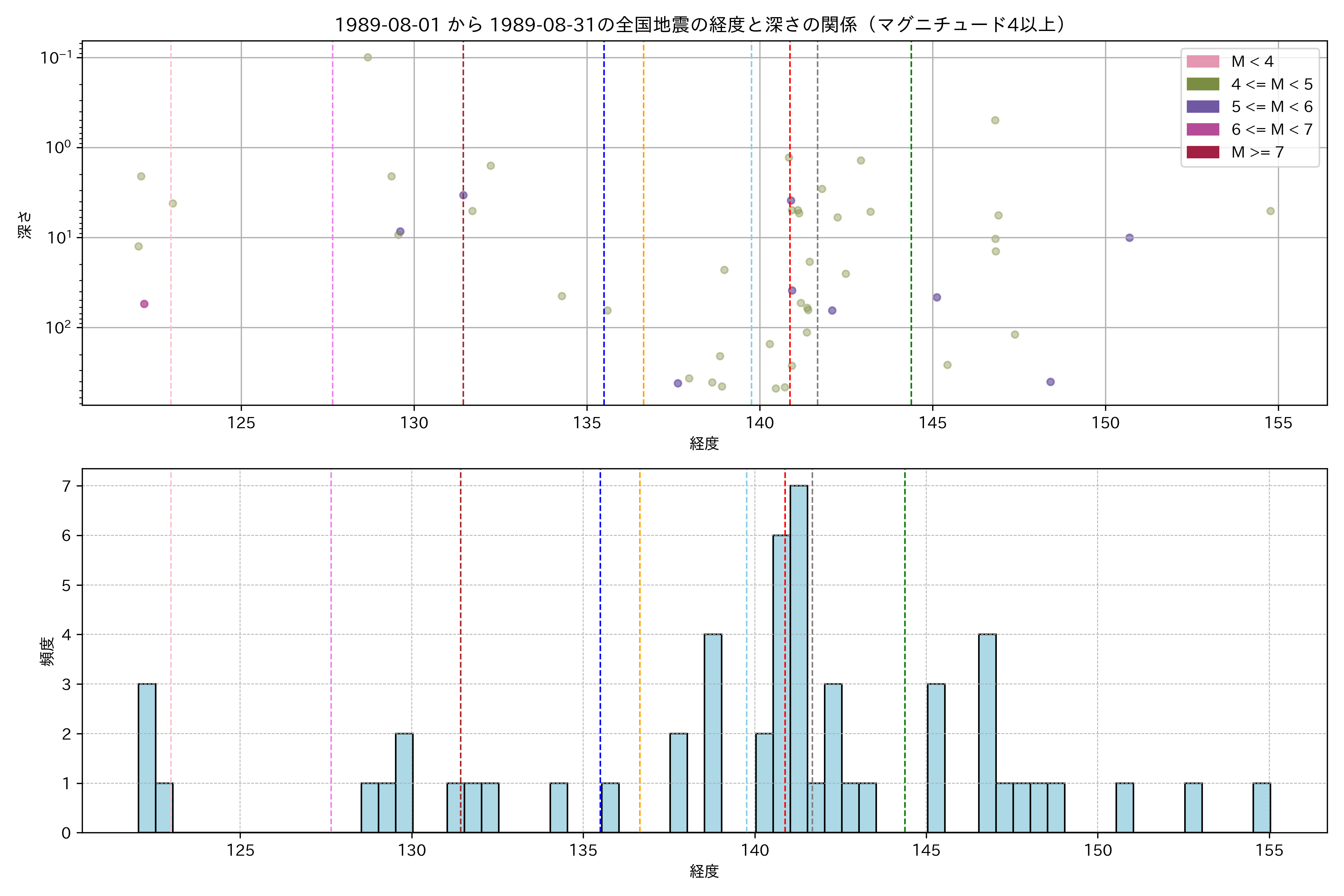1344x896 pixels.
Task: Click the dark red M >= 7 legend swatch
Action: [1202, 152]
